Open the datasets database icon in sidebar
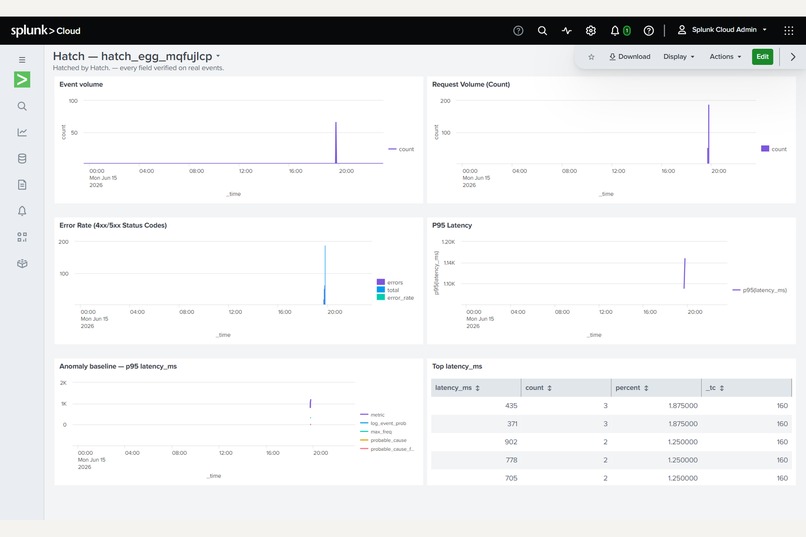The height and width of the screenshot is (537, 806). (x=22, y=159)
